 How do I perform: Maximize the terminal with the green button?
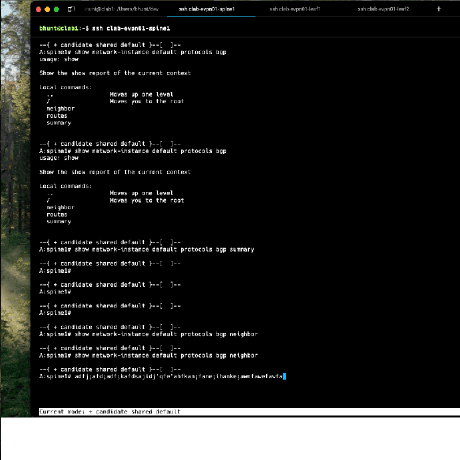(56, 9)
